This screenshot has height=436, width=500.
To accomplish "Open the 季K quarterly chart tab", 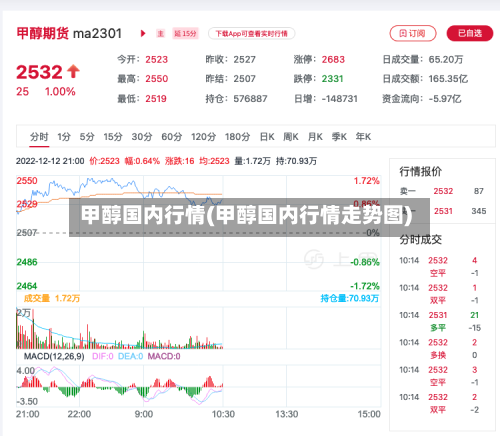I will 339,137.
